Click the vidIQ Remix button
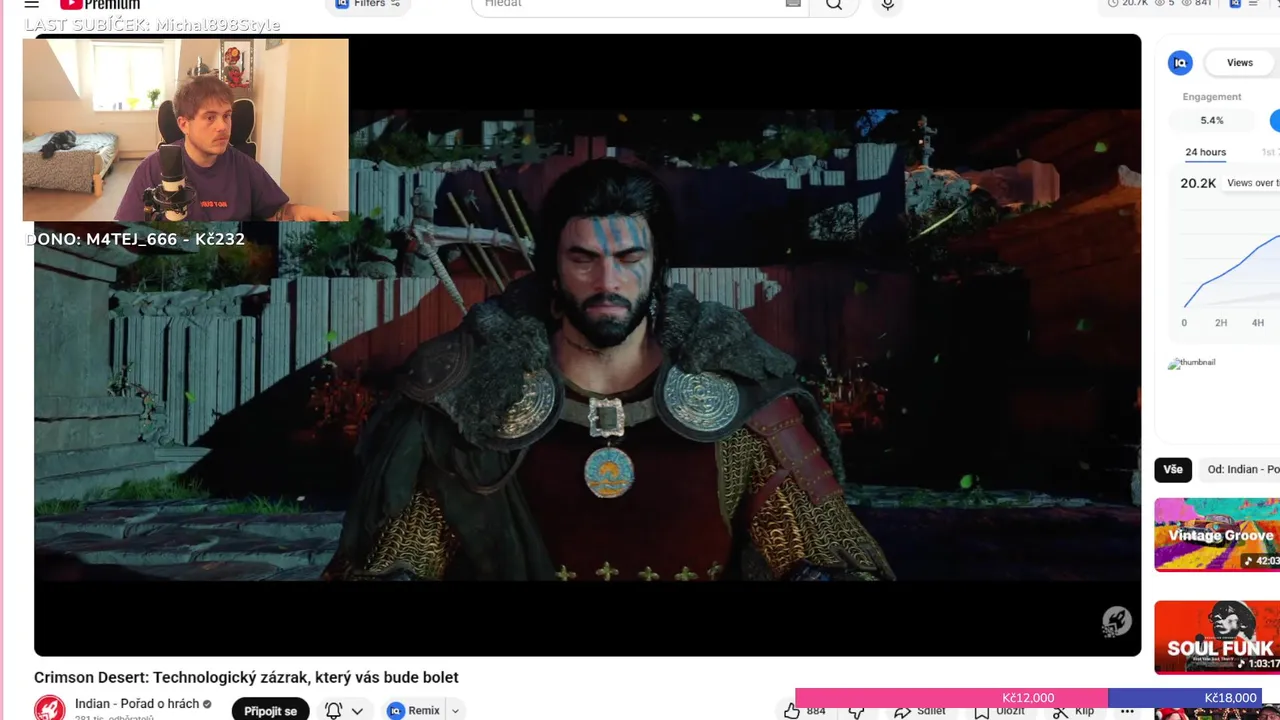Screen dimensions: 1280x720 tap(414, 710)
